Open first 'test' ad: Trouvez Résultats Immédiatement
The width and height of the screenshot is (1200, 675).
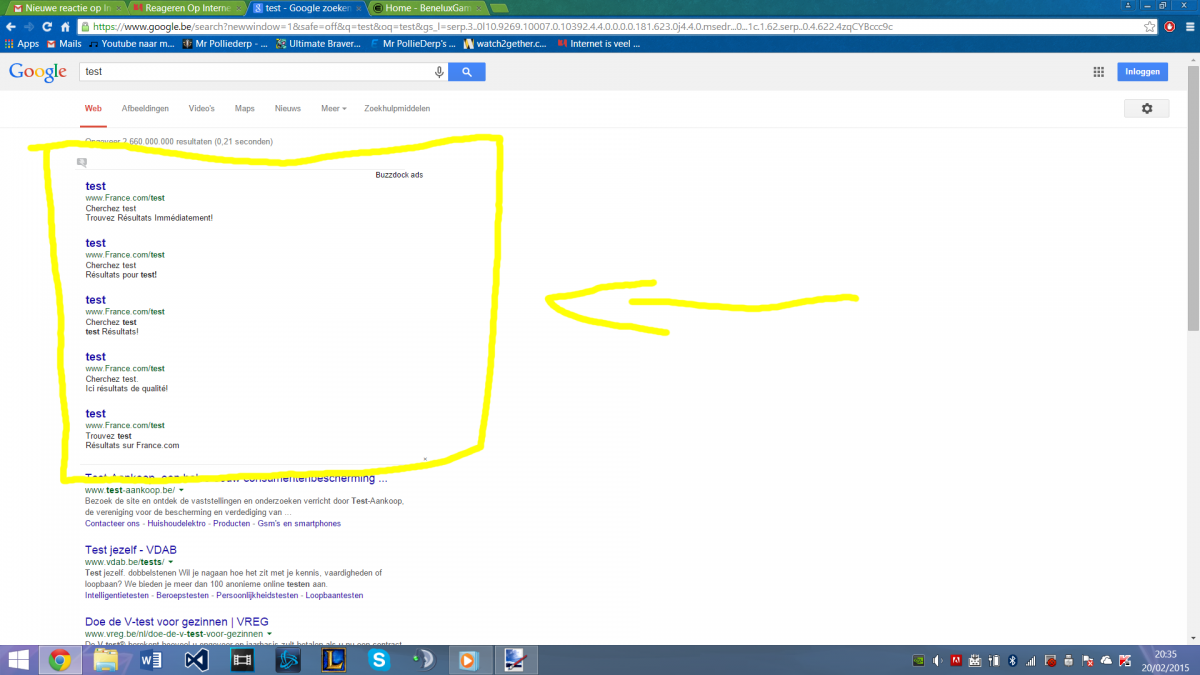point(95,186)
